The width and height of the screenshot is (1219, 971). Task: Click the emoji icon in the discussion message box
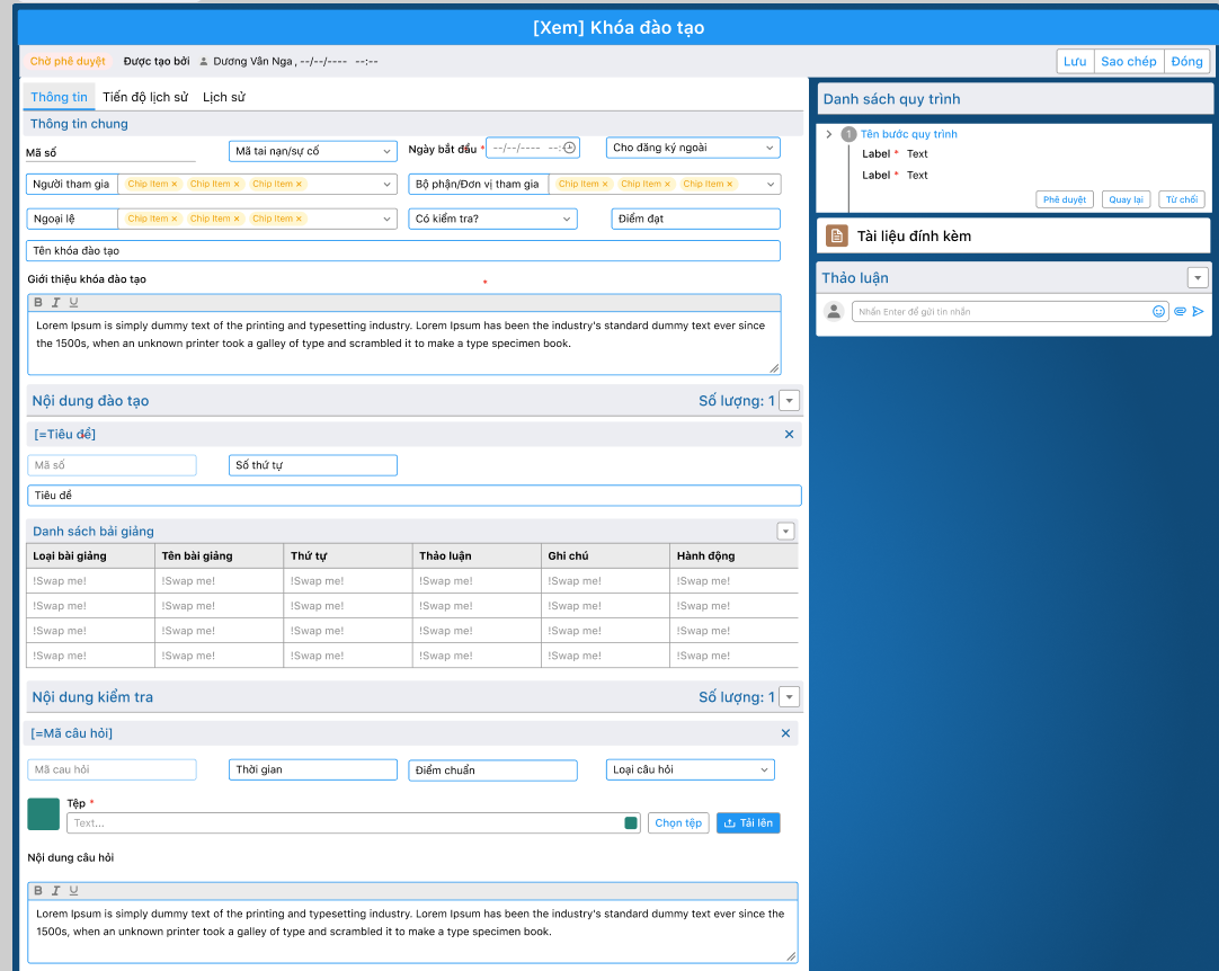click(x=1159, y=312)
